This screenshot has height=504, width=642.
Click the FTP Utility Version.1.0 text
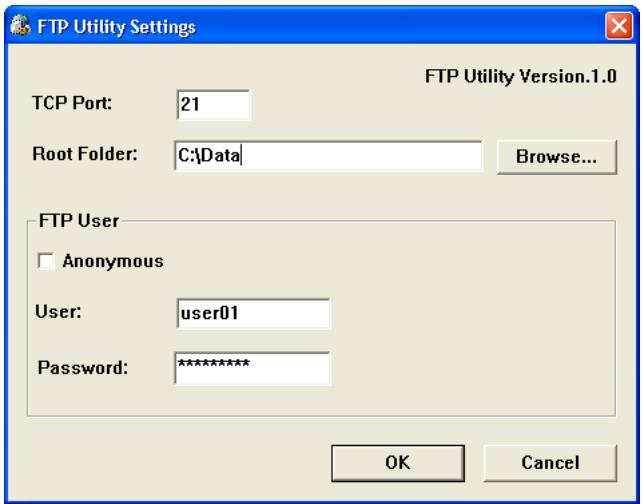click(x=521, y=76)
